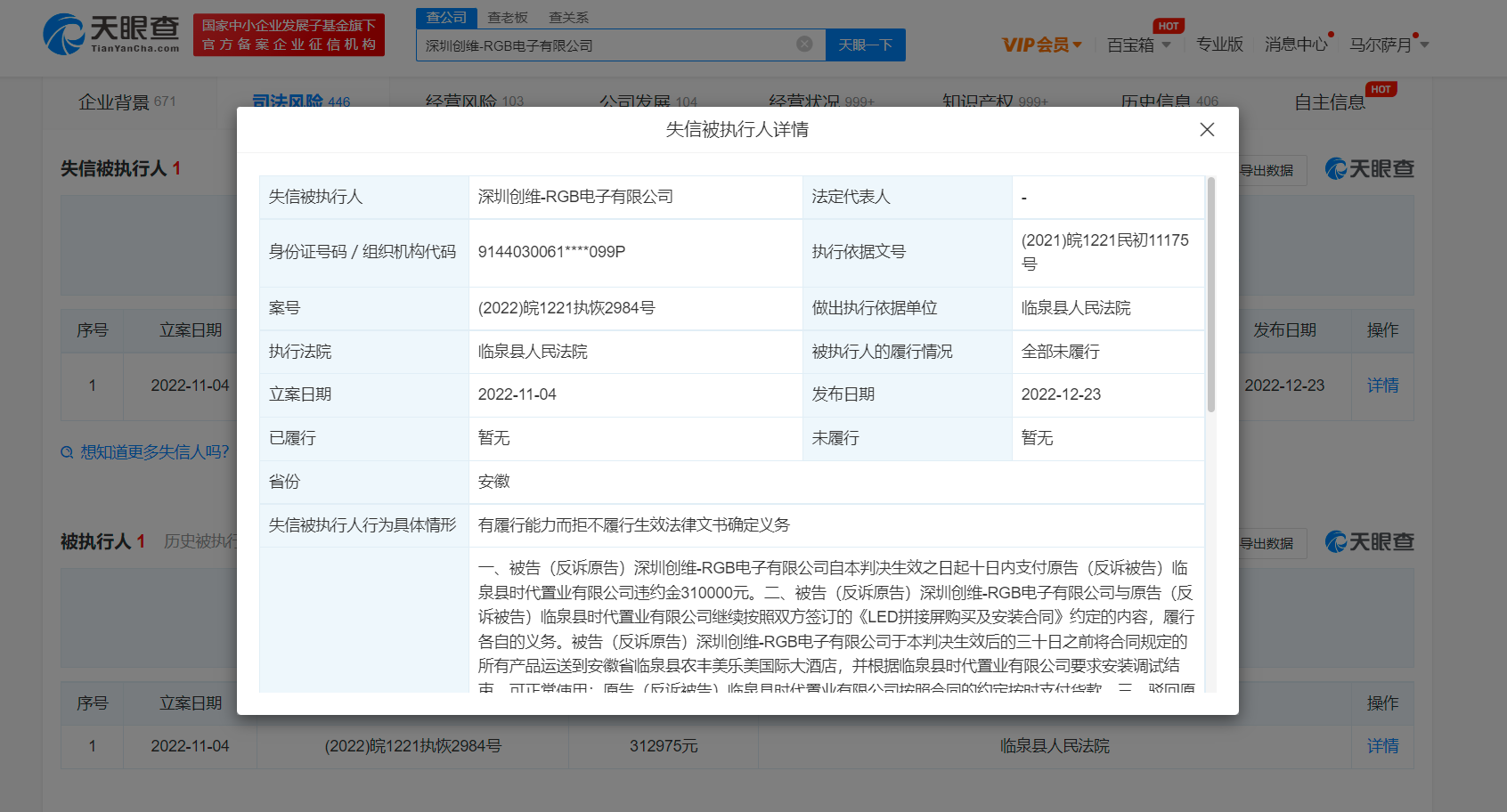The height and width of the screenshot is (812, 1507).
Task: Switch to 查老板 search tab
Action: [x=508, y=18]
